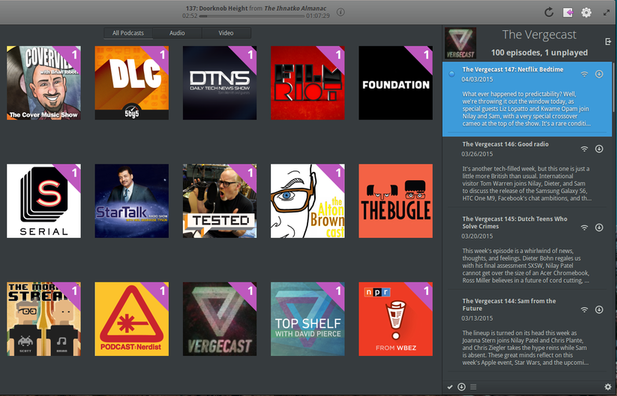Click the refresh feeds icon
The width and height of the screenshot is (617, 396).
(549, 12)
